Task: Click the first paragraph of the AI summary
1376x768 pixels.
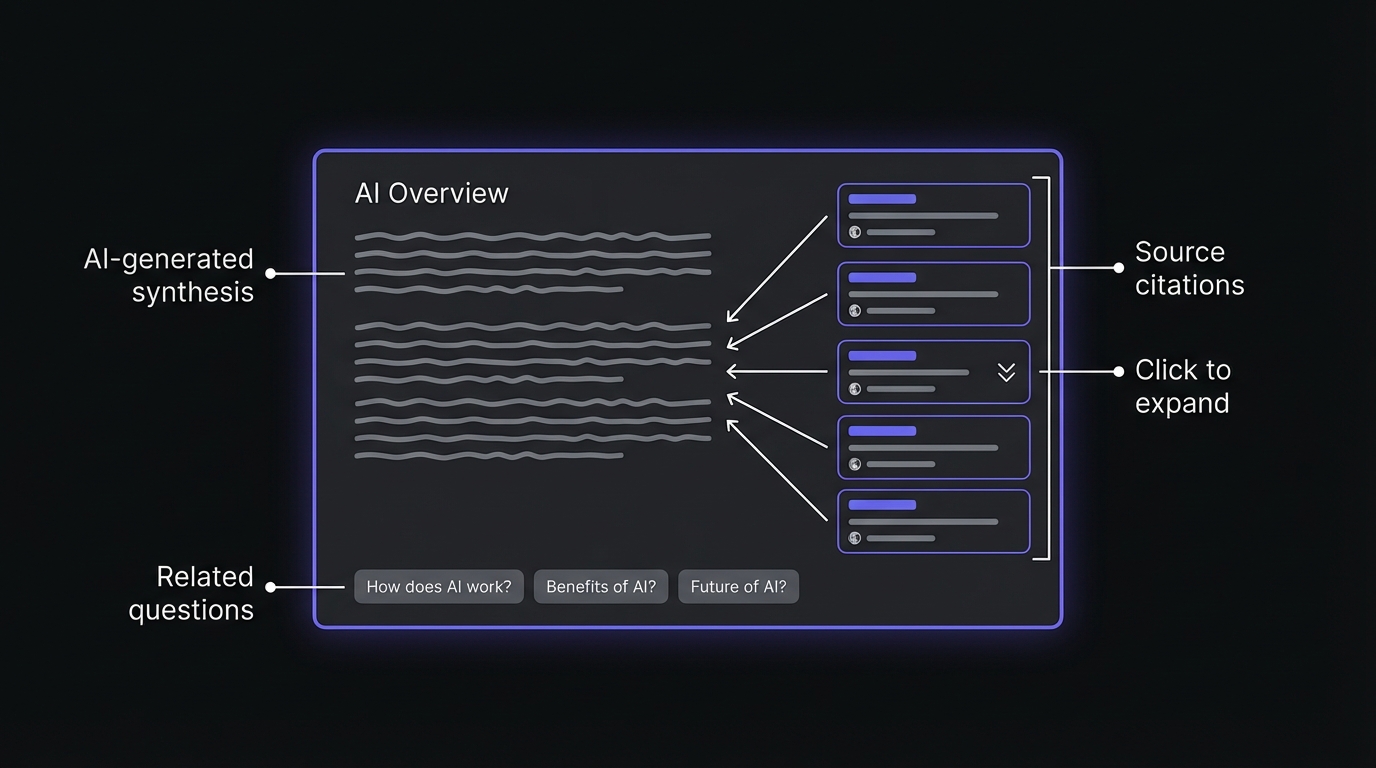Action: tap(532, 263)
